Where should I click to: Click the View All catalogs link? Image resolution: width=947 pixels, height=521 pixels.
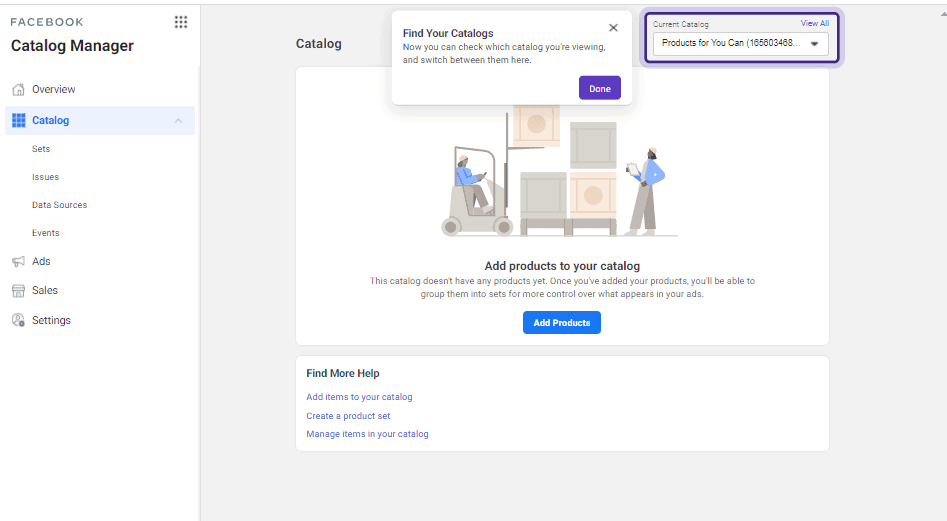pos(815,23)
